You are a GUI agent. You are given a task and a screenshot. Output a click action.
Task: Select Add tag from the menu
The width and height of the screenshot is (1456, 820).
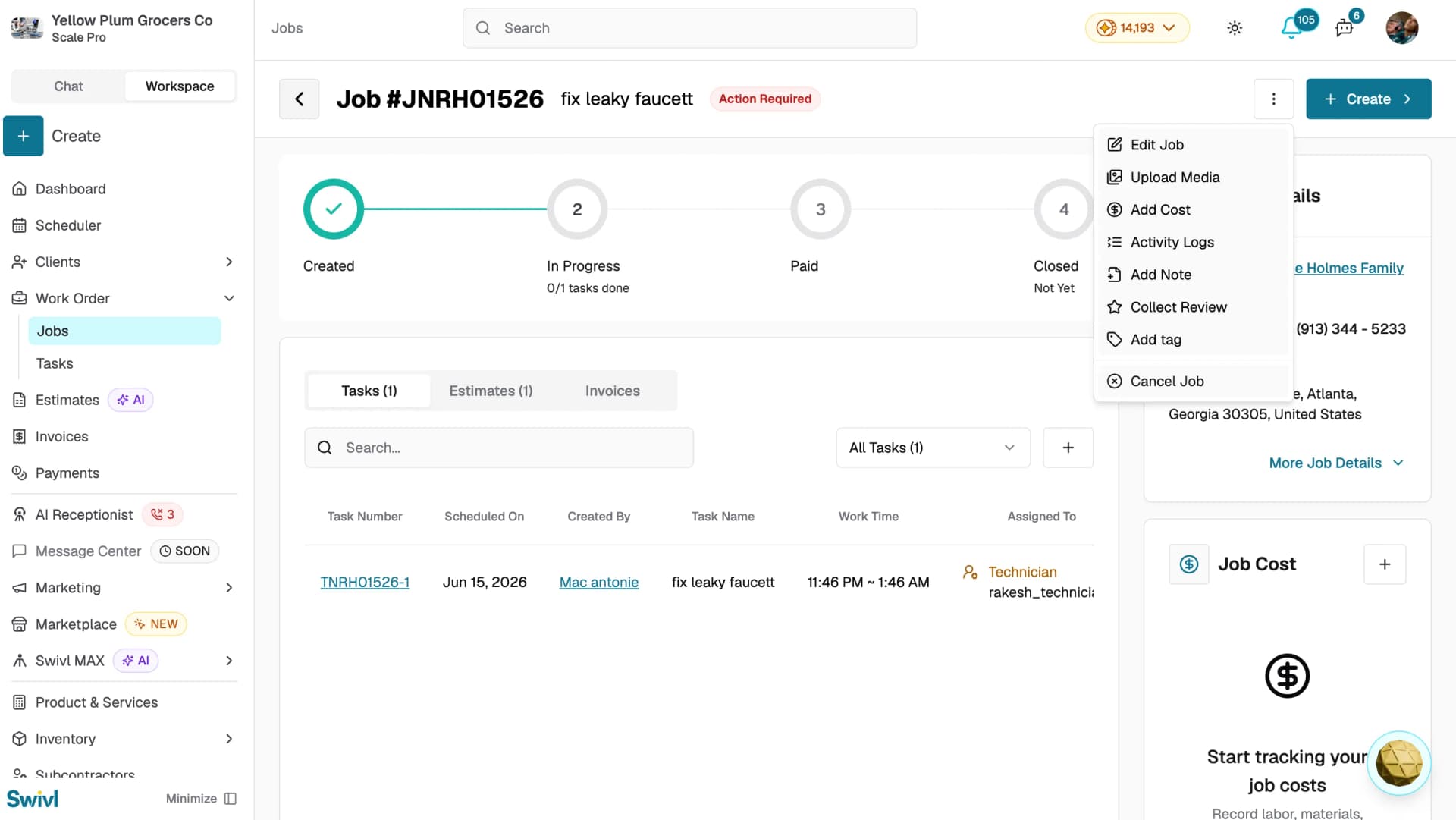[x=1193, y=340]
